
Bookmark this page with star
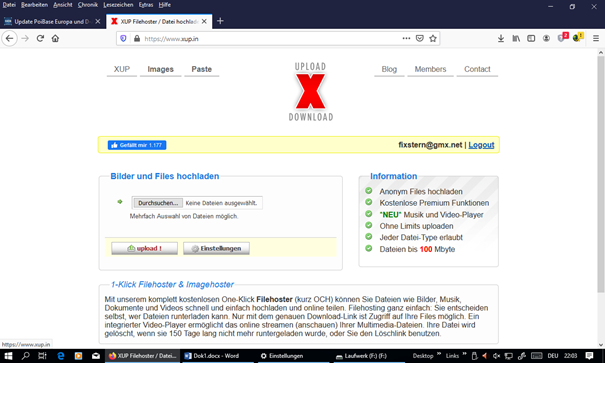(x=433, y=39)
